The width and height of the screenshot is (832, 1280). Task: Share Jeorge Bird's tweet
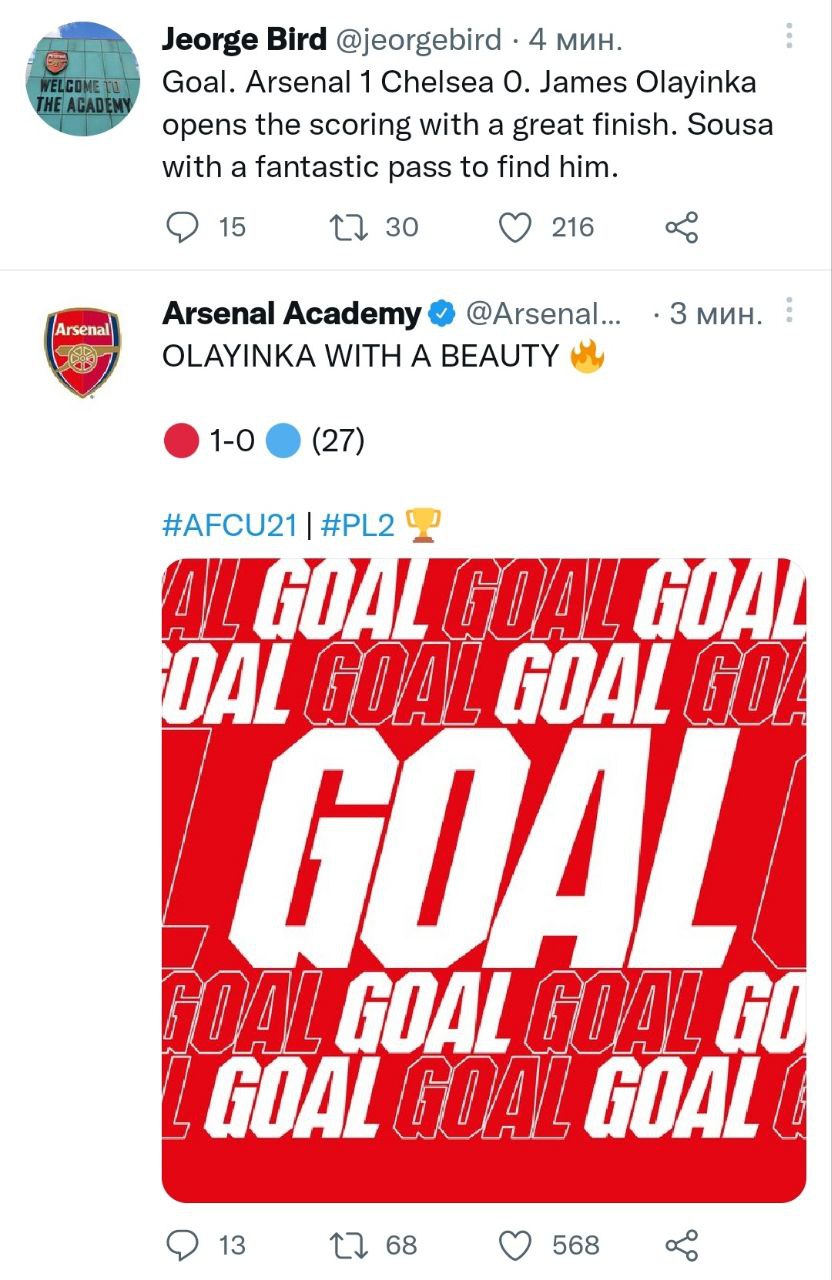681,228
